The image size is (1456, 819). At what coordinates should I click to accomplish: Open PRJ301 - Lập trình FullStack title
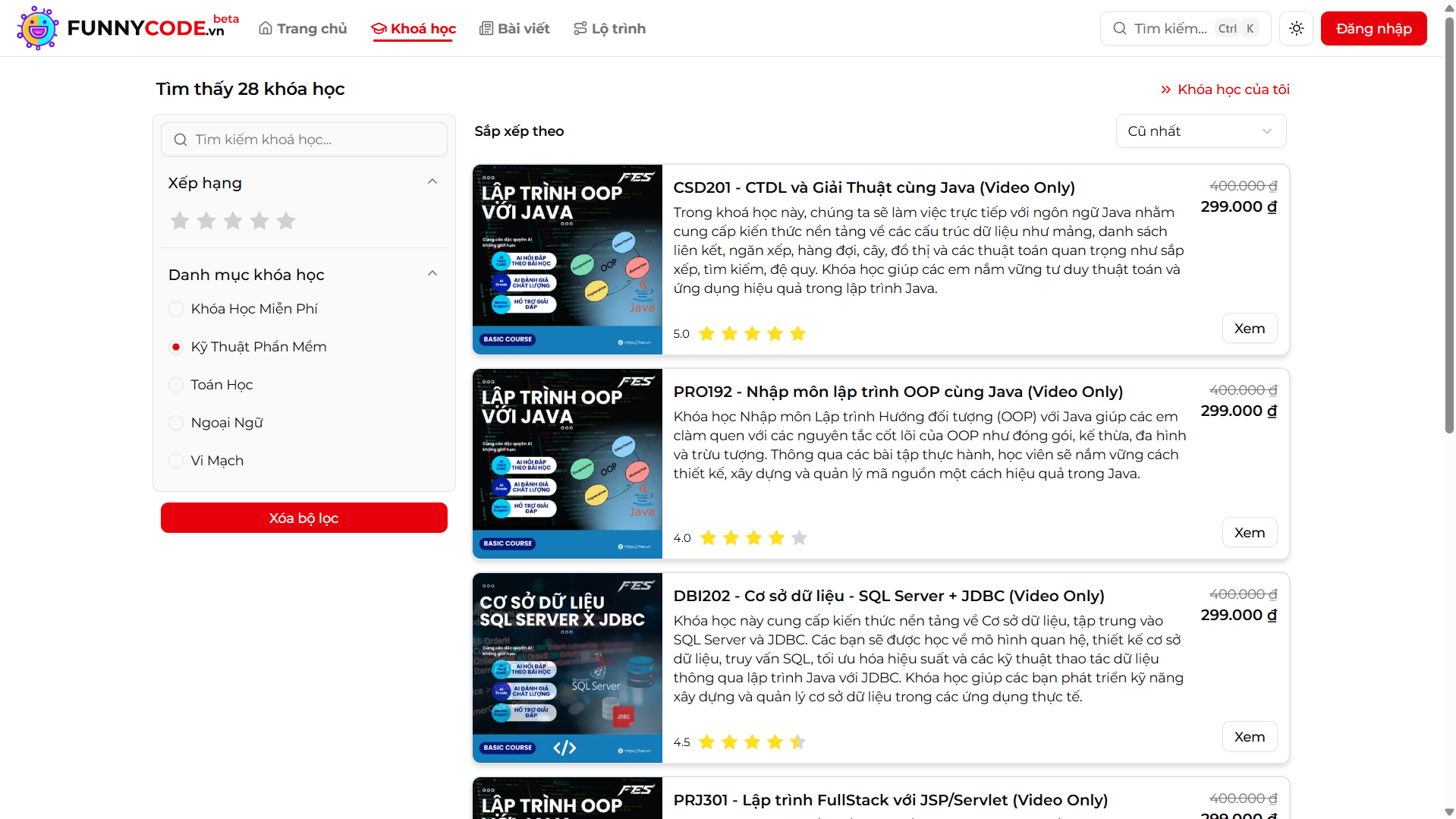click(x=891, y=800)
